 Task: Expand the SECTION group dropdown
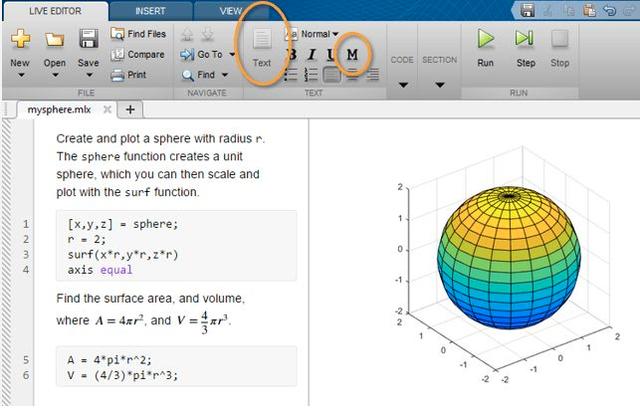click(x=440, y=85)
